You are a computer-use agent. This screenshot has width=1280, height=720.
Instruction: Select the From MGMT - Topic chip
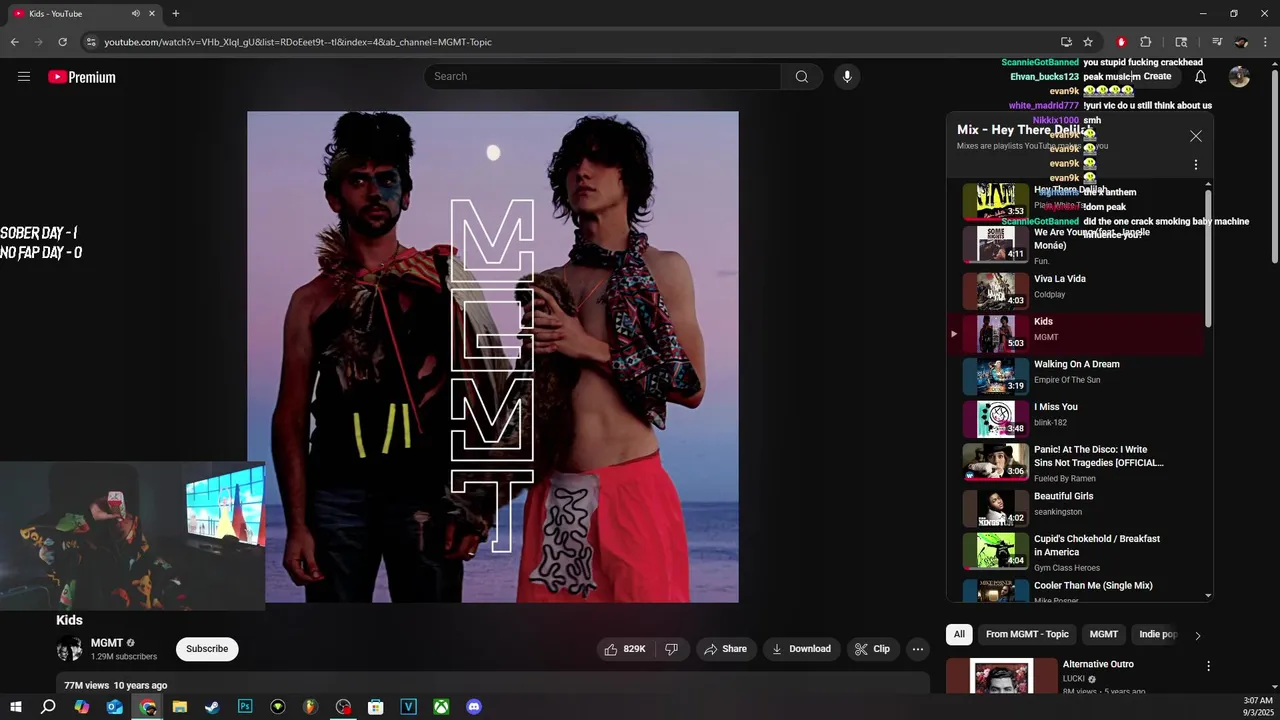coord(1027,634)
